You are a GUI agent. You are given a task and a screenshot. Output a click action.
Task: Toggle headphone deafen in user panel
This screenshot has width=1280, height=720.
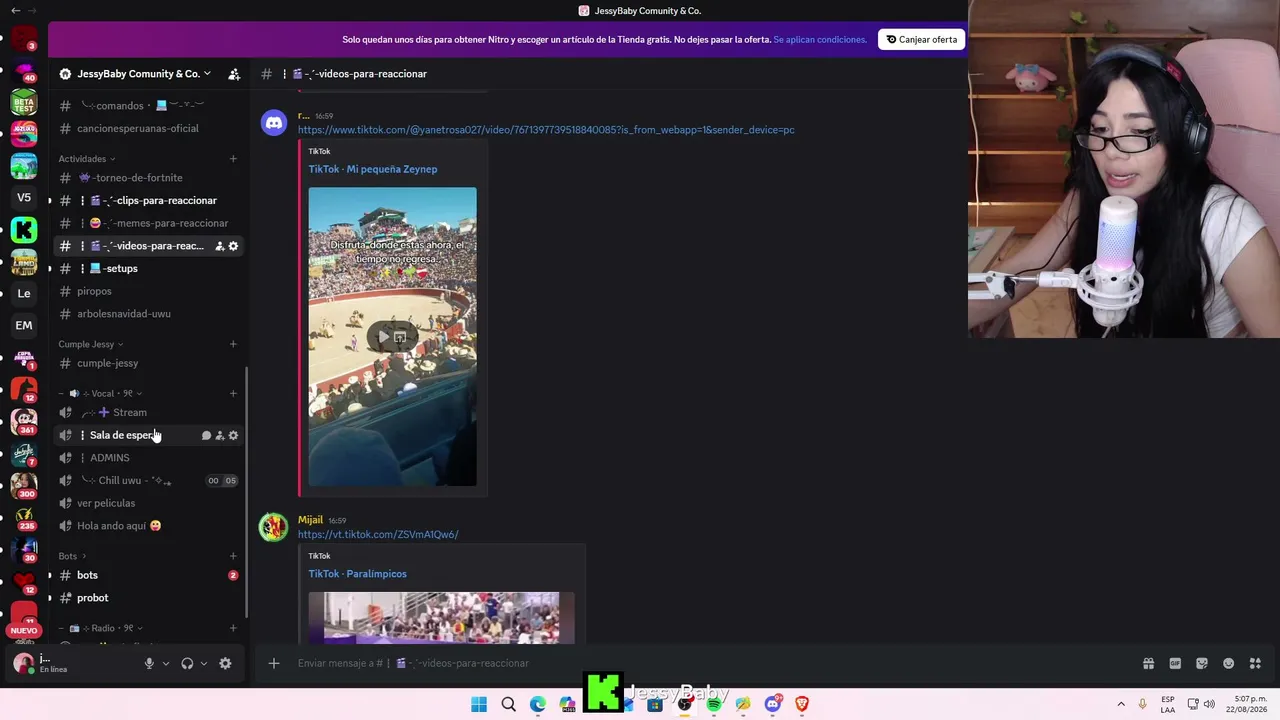[x=187, y=663]
